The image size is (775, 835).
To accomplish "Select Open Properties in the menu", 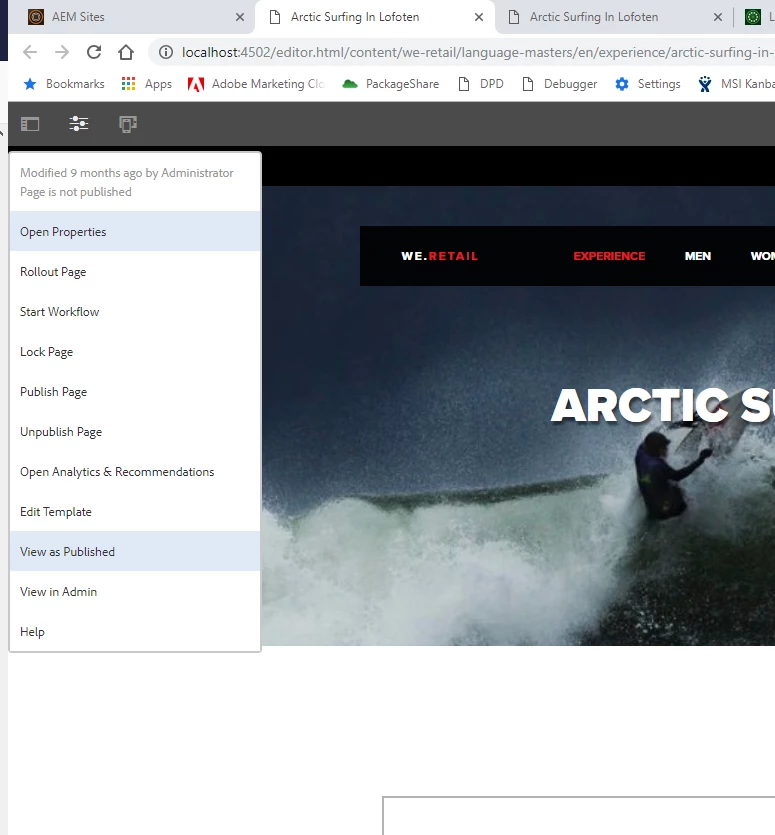I will tap(135, 232).
